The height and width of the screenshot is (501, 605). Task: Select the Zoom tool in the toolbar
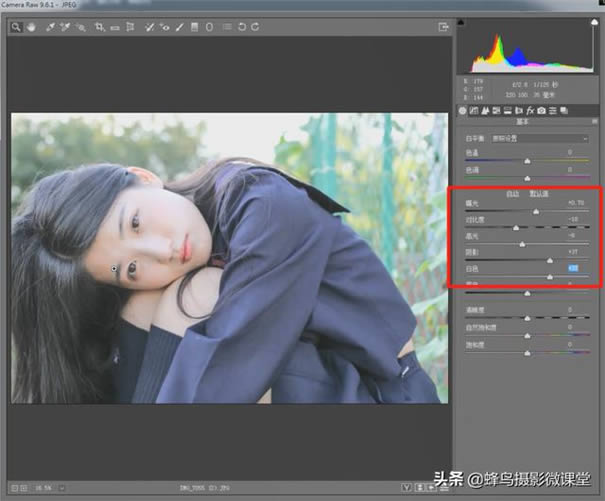pyautogui.click(x=17, y=27)
